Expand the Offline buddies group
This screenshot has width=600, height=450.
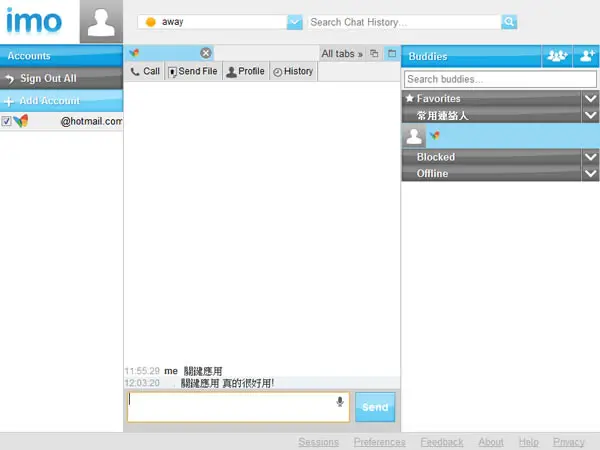coord(590,174)
